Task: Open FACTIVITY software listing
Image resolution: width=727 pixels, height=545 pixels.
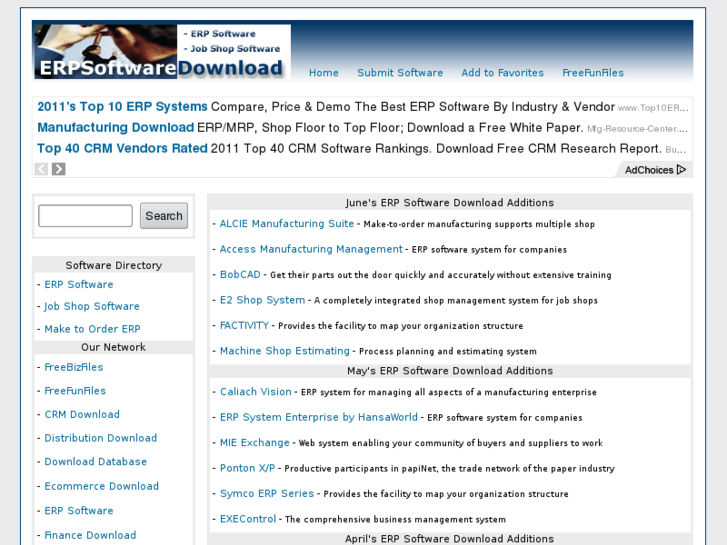Action: click(x=244, y=326)
